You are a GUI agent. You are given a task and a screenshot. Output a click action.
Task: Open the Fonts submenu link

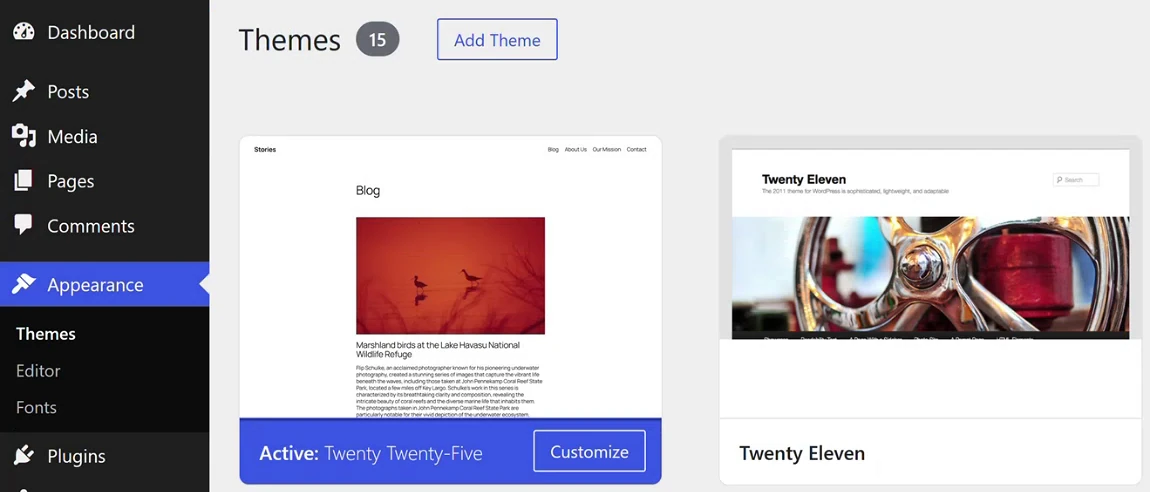[x=36, y=407]
